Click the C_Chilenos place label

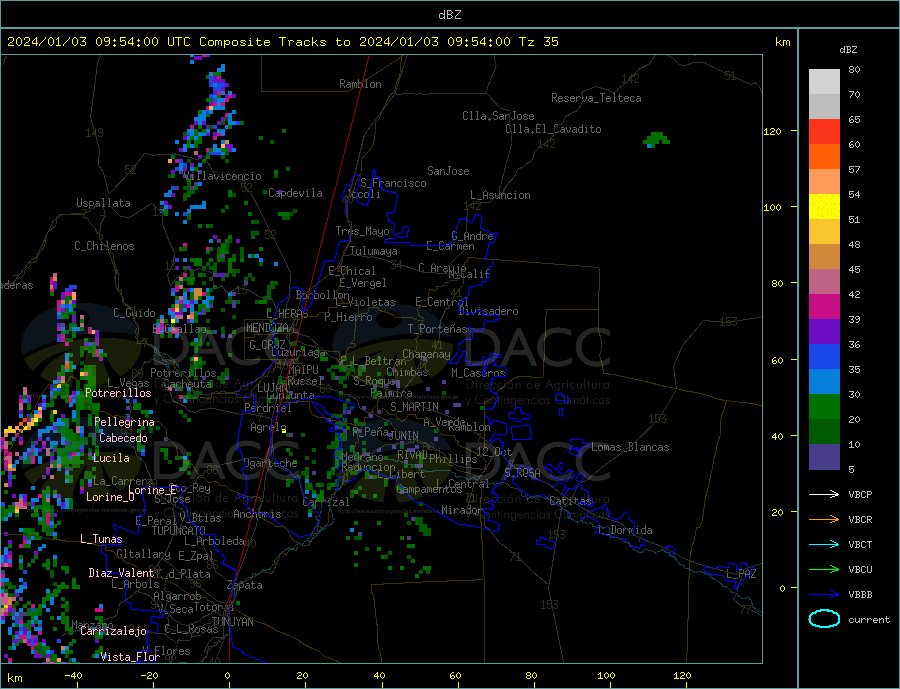point(104,246)
